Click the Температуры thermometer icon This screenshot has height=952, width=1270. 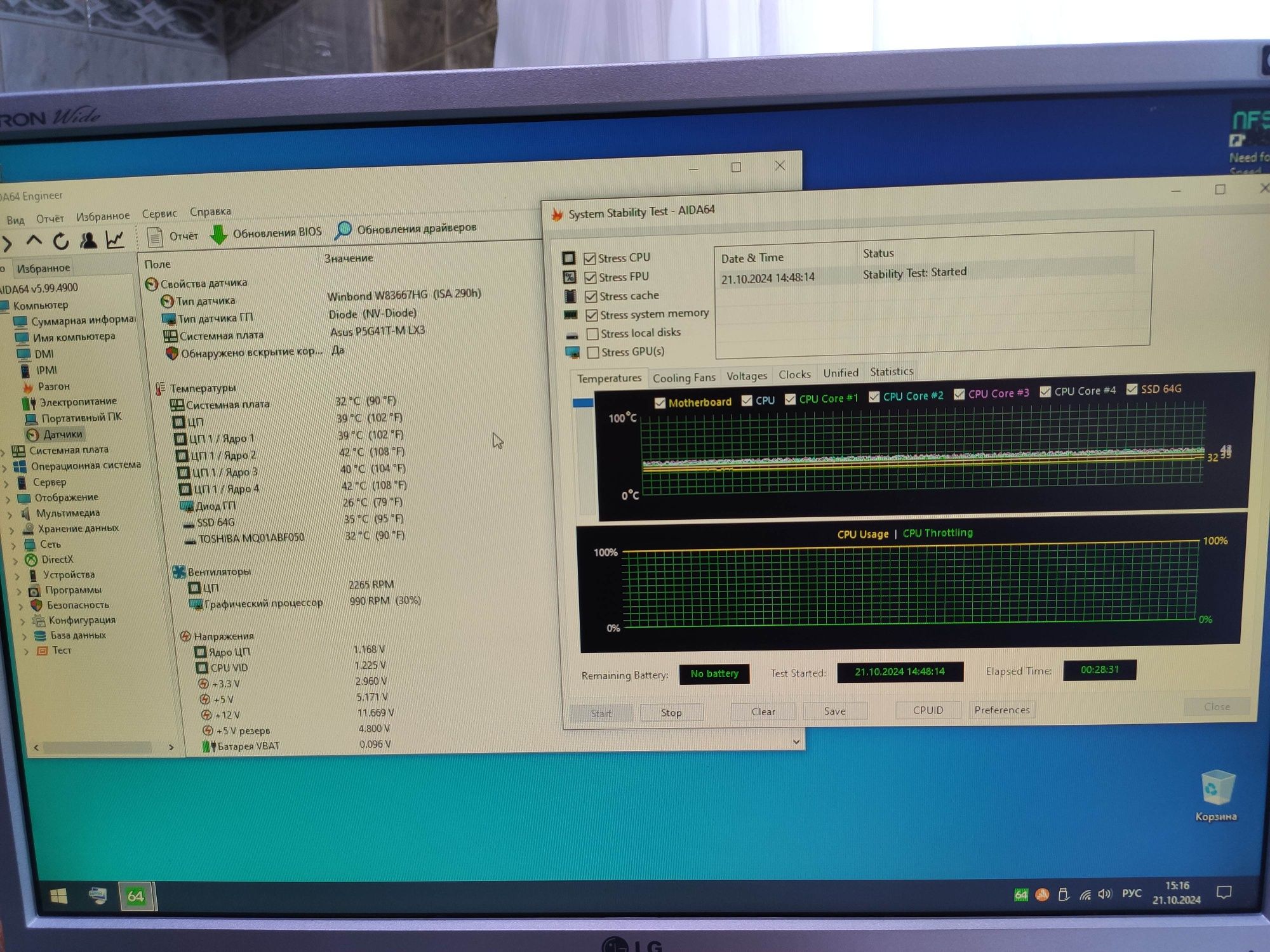(160, 388)
